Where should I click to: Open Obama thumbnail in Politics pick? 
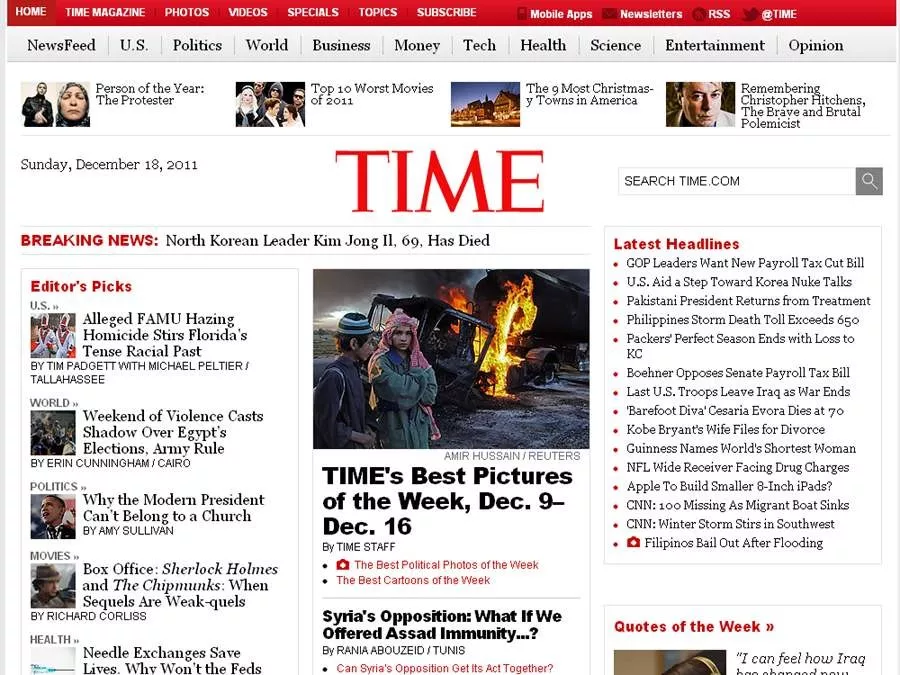[53, 517]
